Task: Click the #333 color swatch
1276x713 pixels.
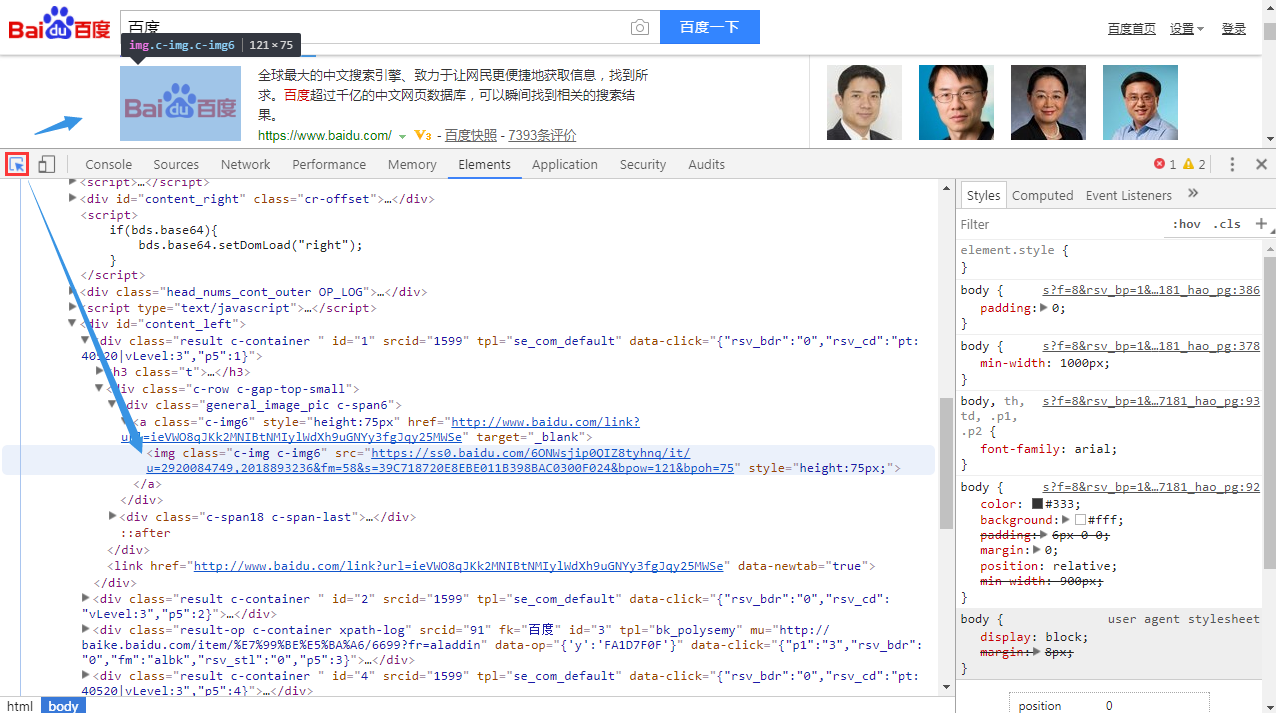Action: [x=1037, y=505]
